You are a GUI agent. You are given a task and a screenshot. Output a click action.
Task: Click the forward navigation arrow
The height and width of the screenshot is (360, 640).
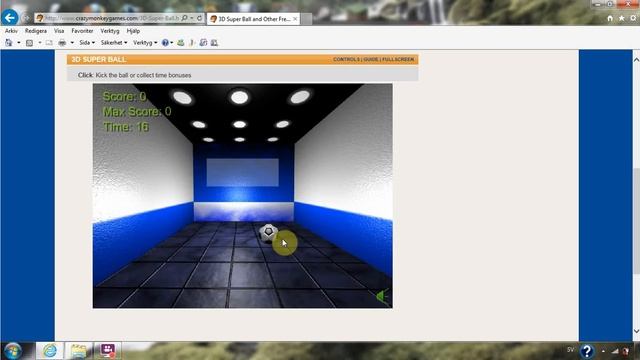[x=26, y=18]
